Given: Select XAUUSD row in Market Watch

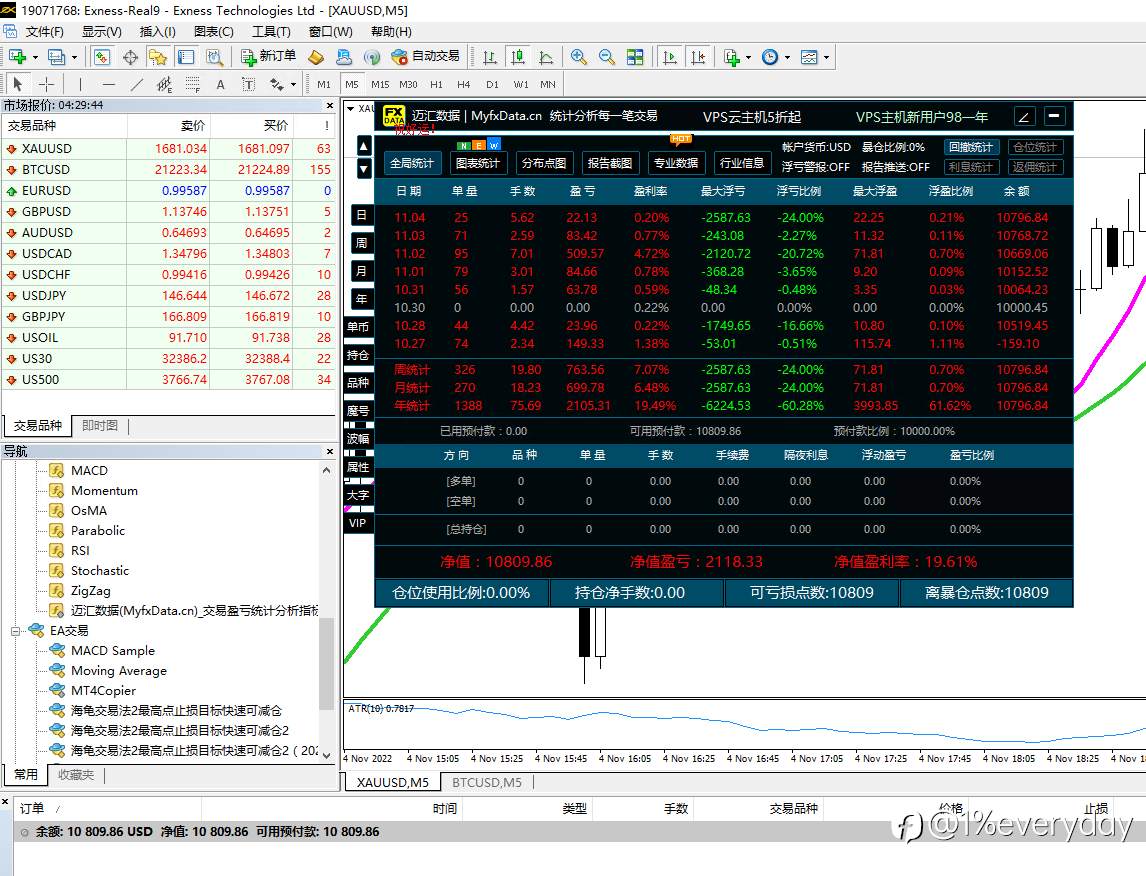Looking at the screenshot, I should pos(168,148).
